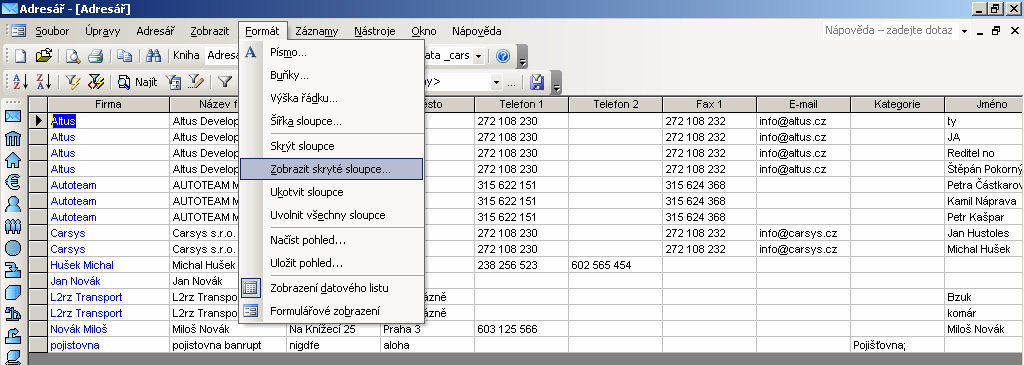Select Formulářové zobrazení entry
This screenshot has width=1024, height=365.
(x=332, y=311)
